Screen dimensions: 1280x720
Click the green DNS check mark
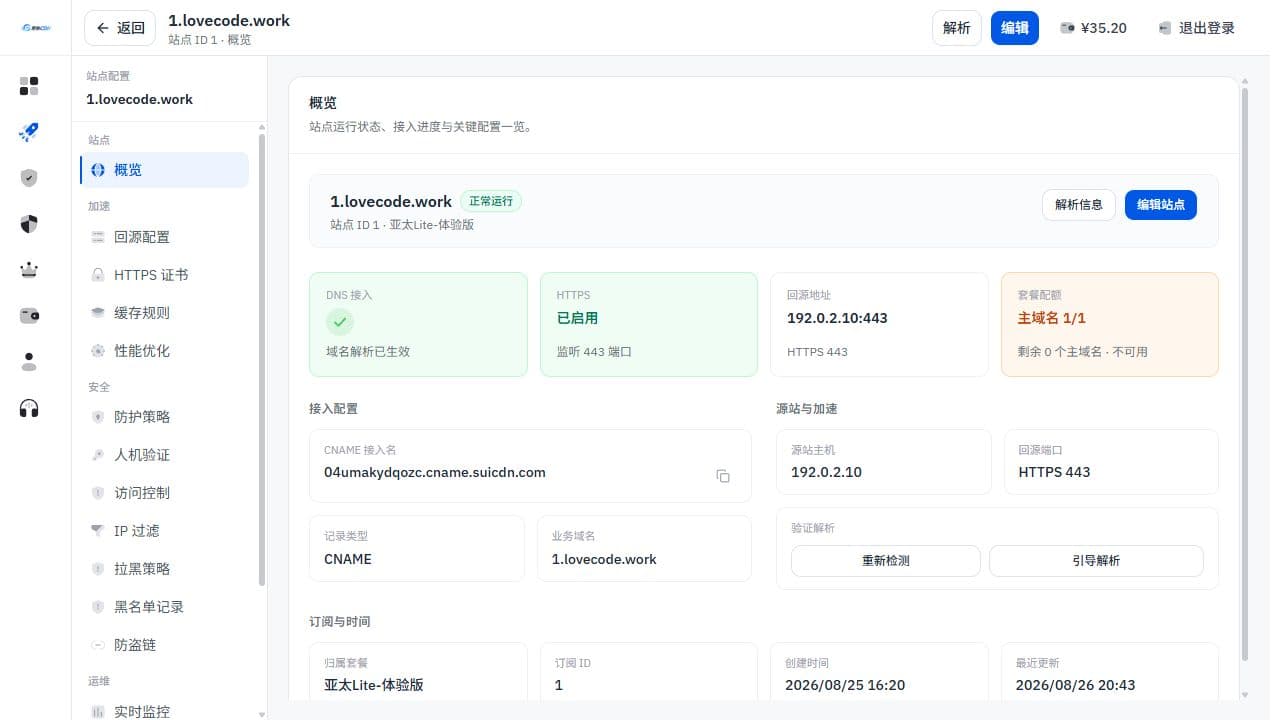[340, 322]
